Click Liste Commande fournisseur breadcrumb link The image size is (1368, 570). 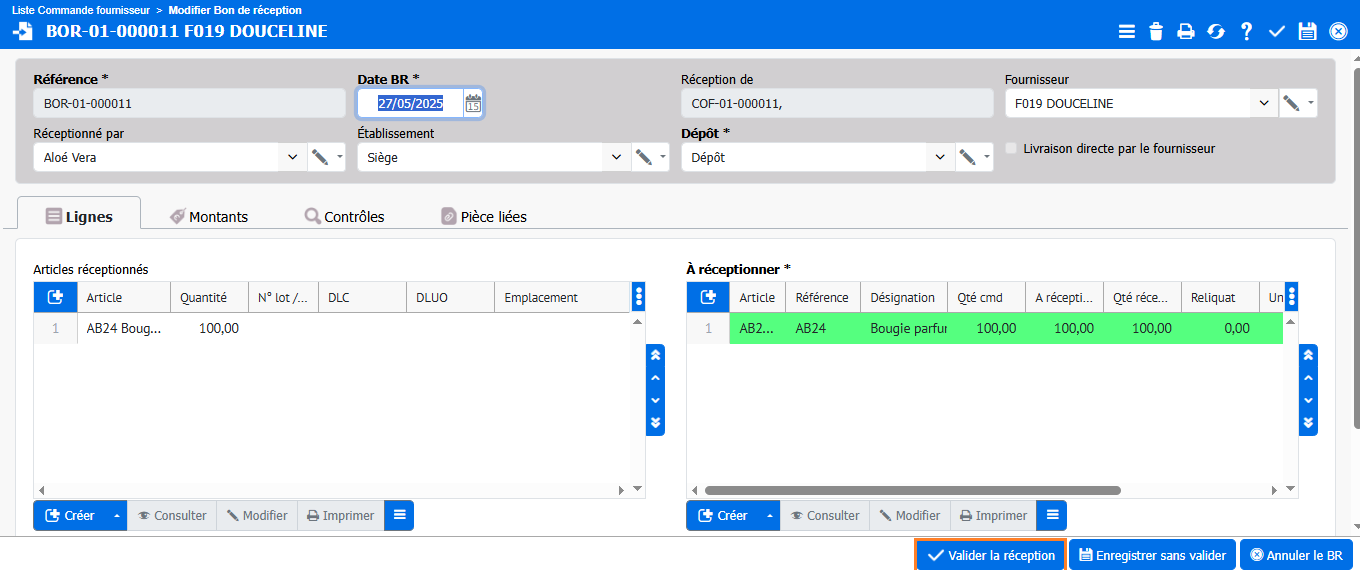tap(80, 10)
